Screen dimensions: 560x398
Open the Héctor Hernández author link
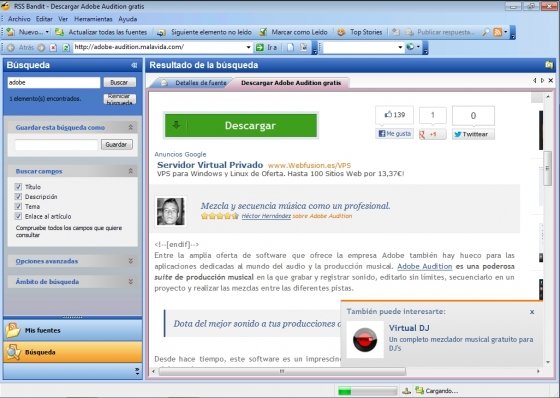[266, 216]
